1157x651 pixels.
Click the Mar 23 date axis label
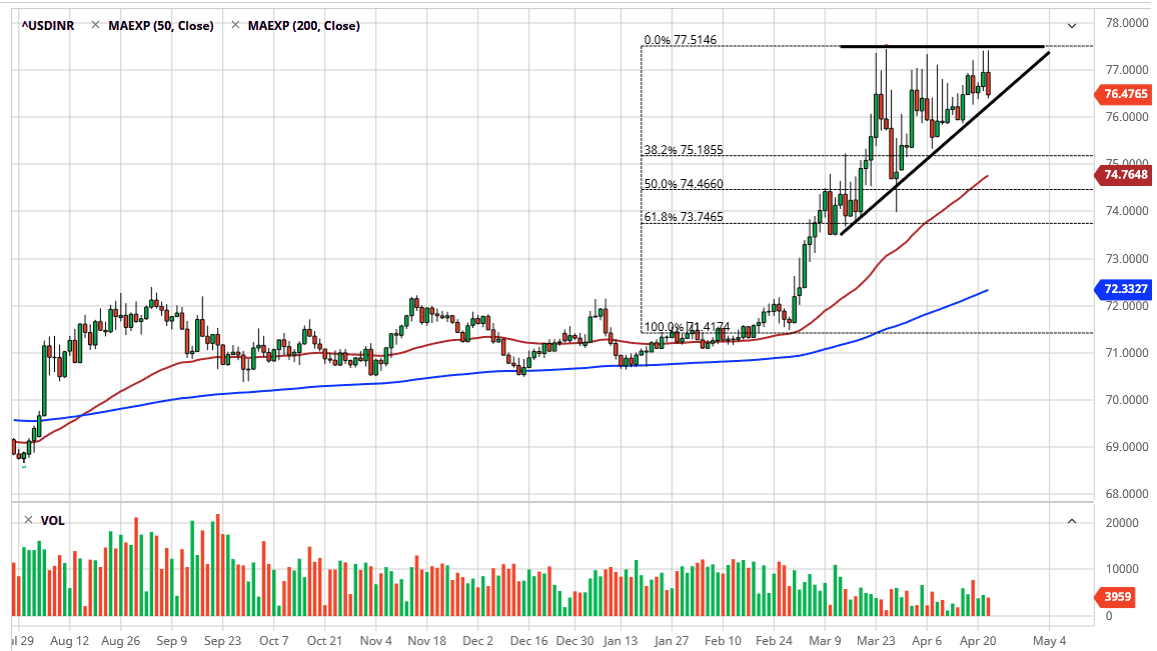[x=876, y=641]
